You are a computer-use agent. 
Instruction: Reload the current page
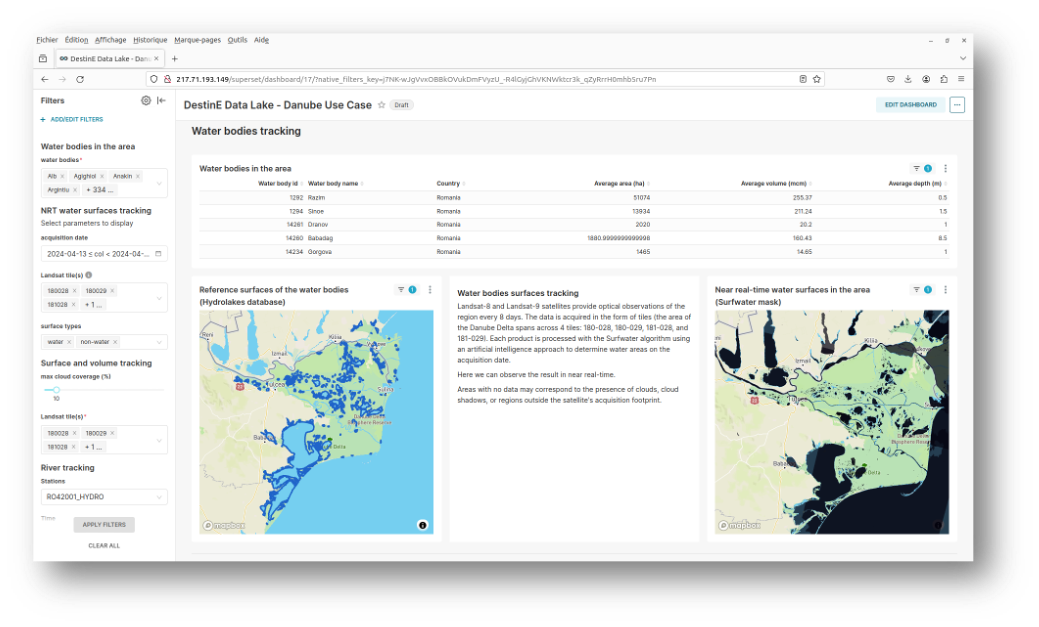[x=80, y=79]
